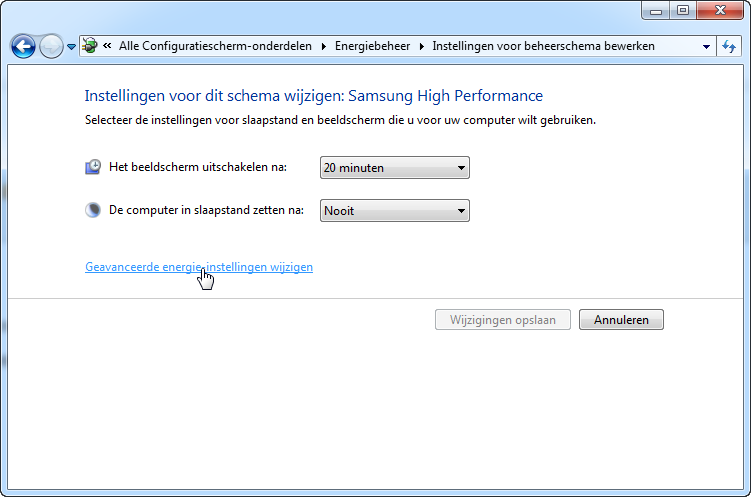The width and height of the screenshot is (751, 497).
Task: Minimize the window
Action: pos(656,11)
